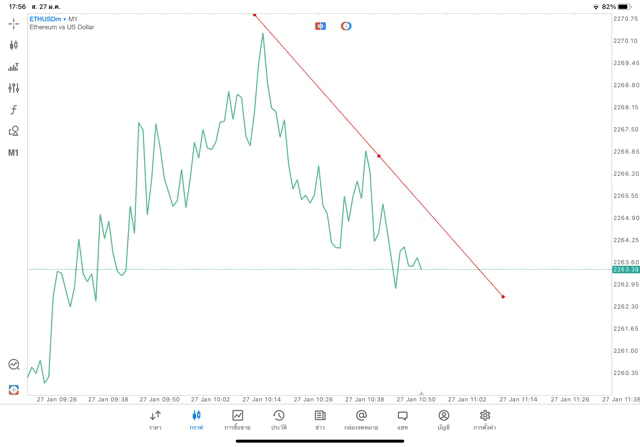
Task: Open drawing objects shapes tool
Action: 14,131
